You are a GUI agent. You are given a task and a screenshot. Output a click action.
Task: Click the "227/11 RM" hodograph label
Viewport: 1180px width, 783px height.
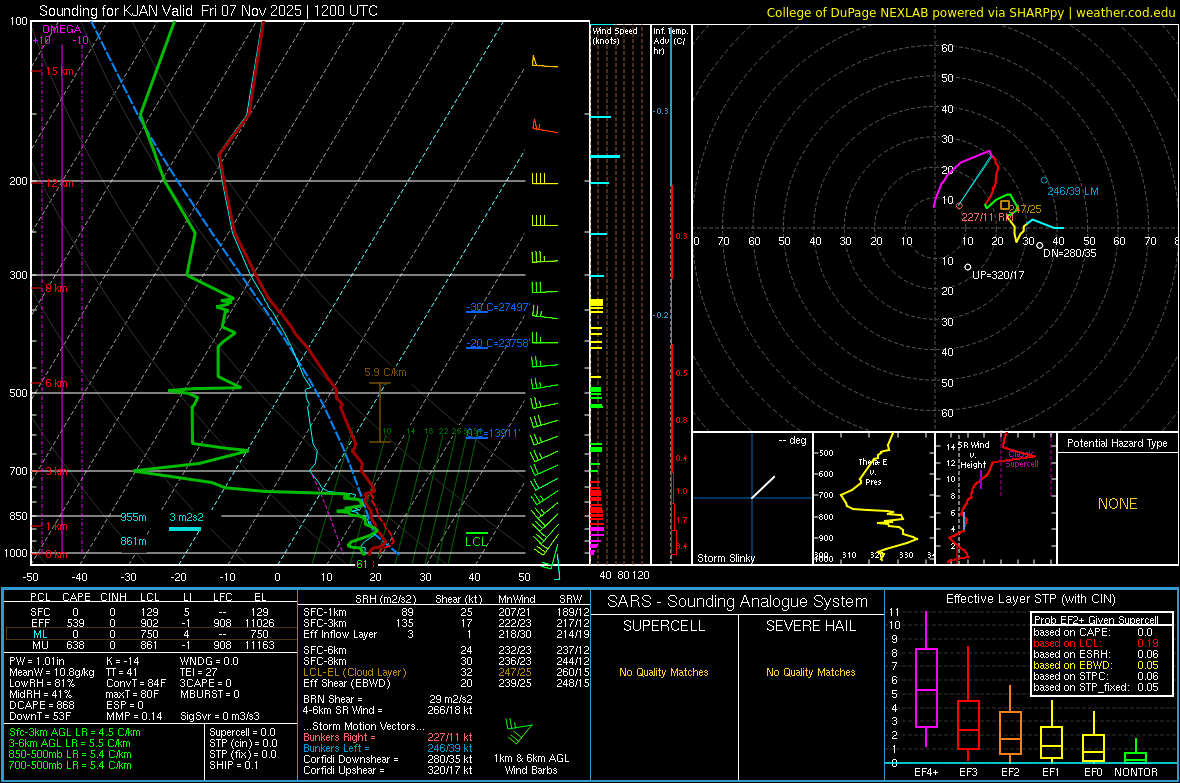click(x=987, y=217)
